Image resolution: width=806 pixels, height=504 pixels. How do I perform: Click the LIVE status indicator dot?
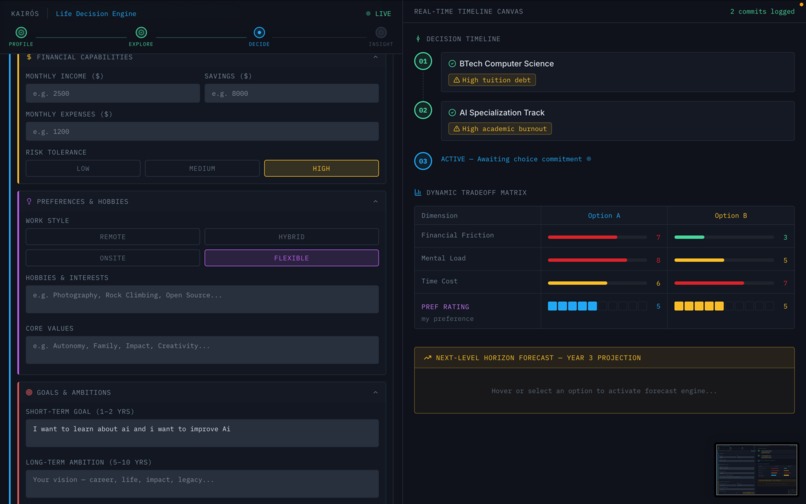point(368,13)
